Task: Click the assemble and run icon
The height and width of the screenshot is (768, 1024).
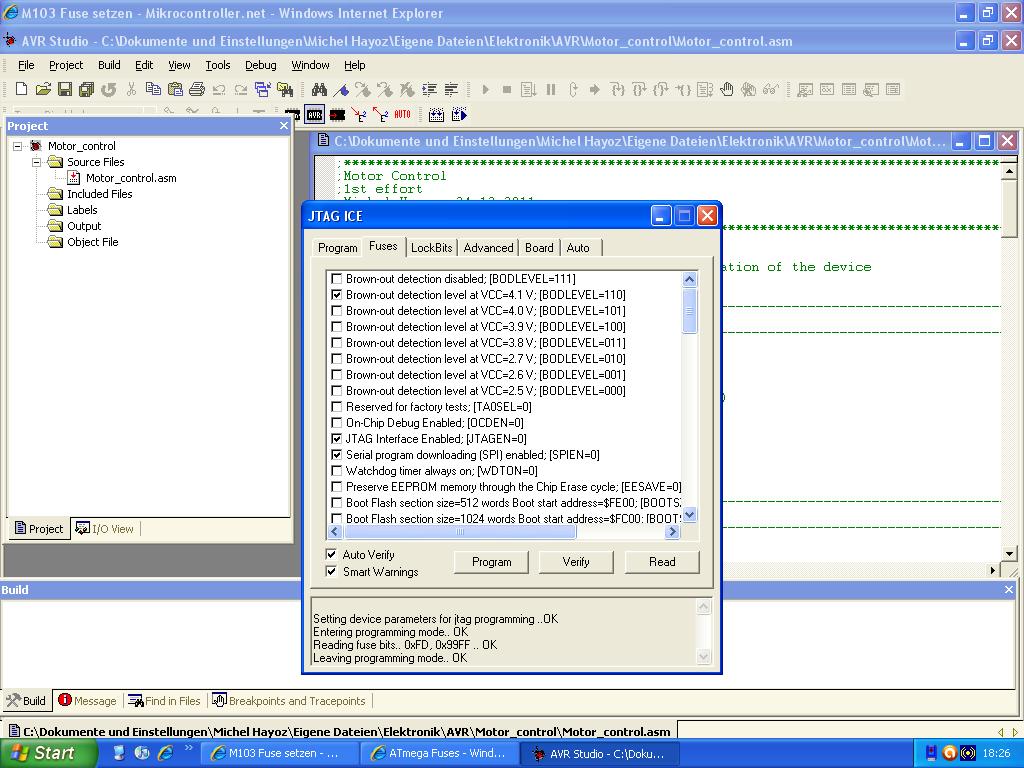Action: (459, 115)
